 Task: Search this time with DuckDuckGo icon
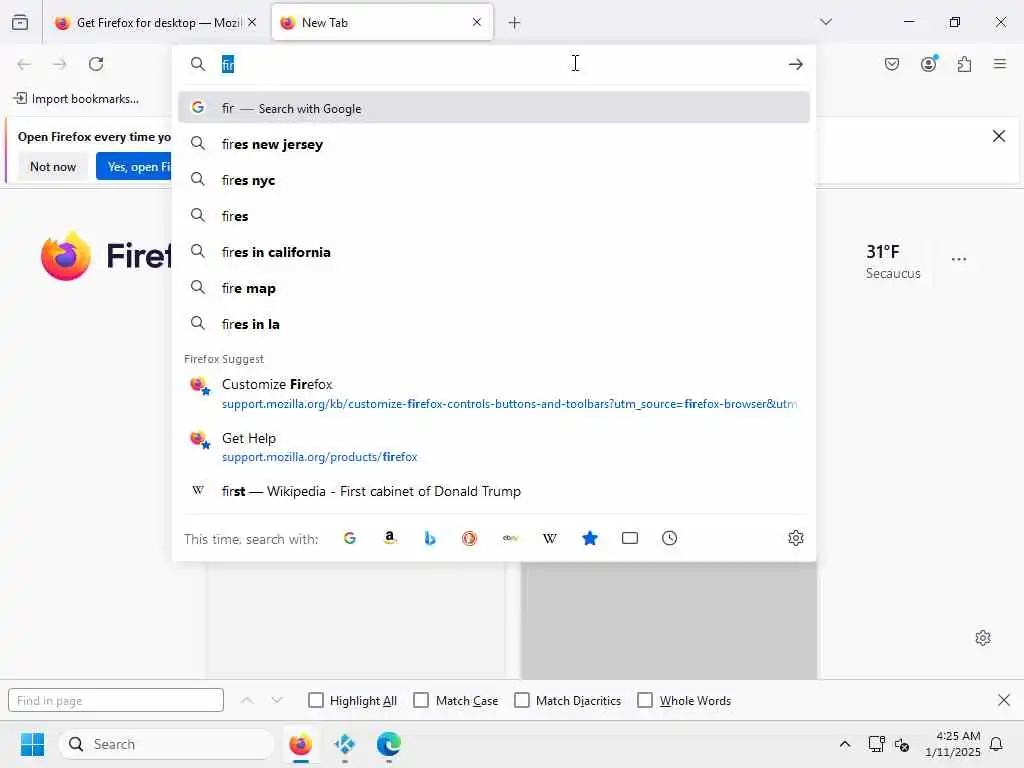pyautogui.click(x=470, y=538)
